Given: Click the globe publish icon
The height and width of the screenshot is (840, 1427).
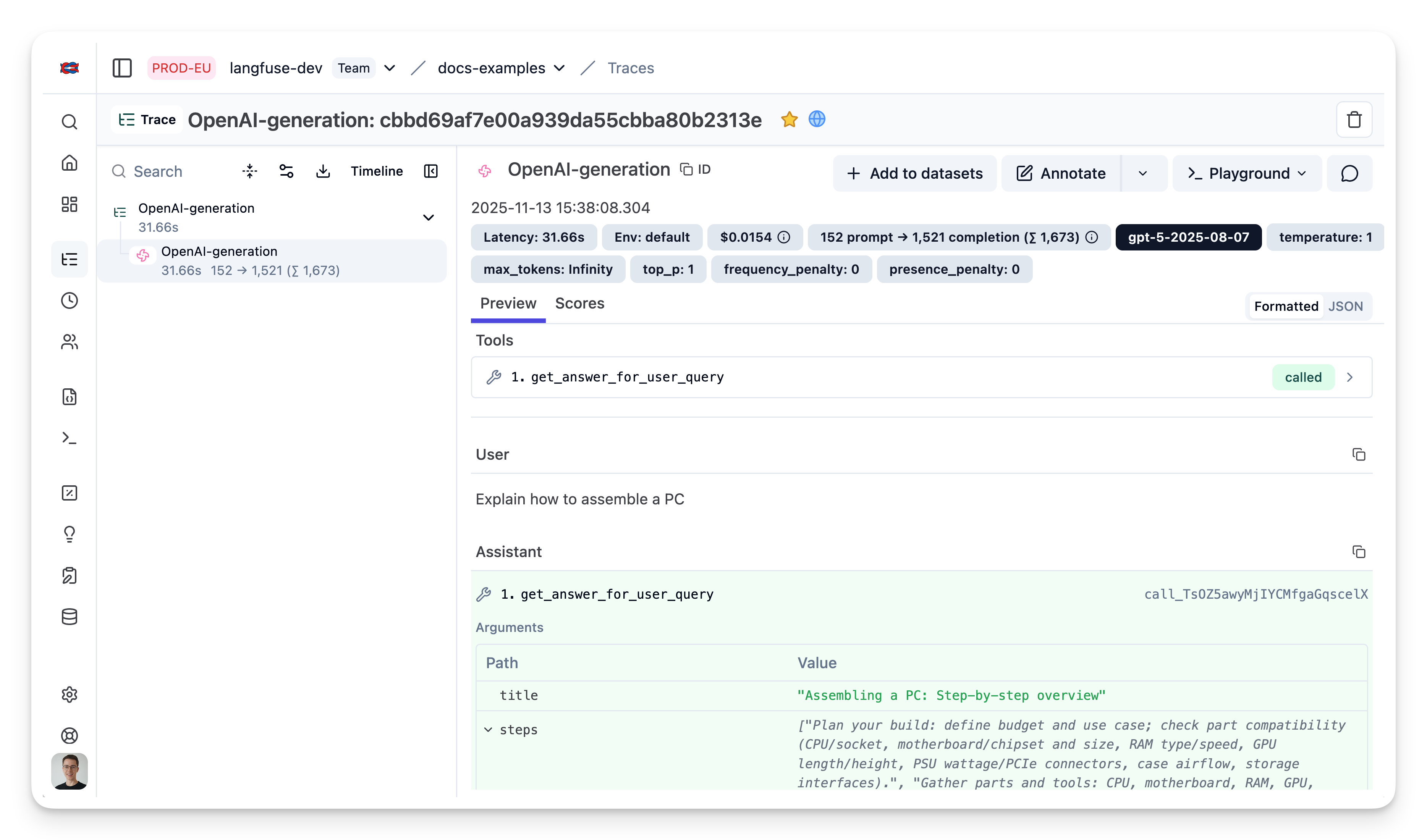Looking at the screenshot, I should coord(817,120).
